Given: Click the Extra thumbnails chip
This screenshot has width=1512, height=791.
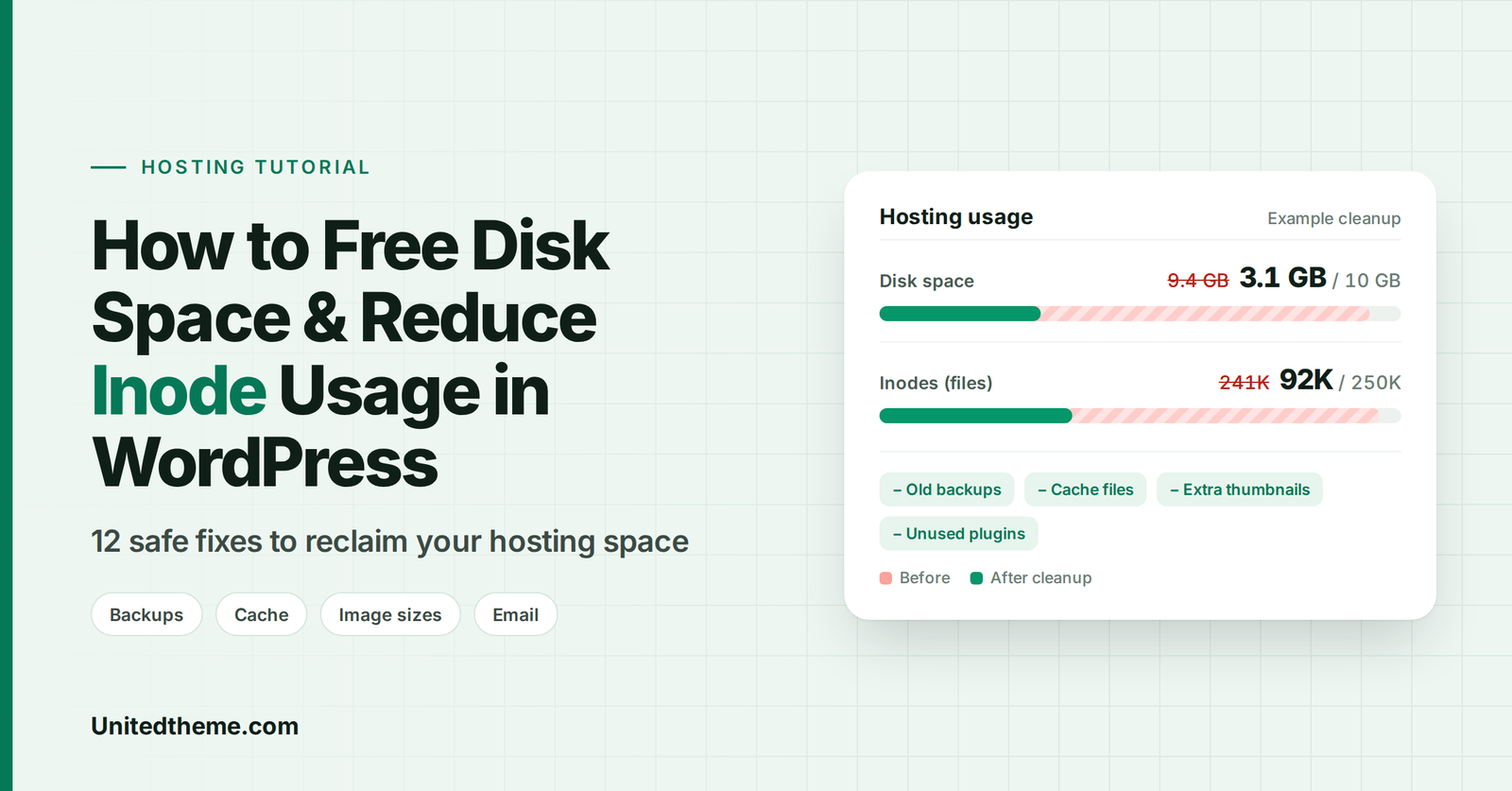Looking at the screenshot, I should pyautogui.click(x=1240, y=490).
